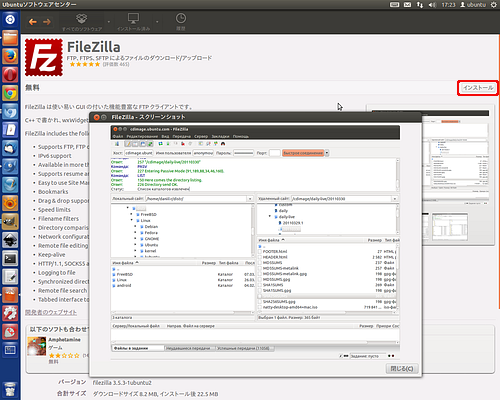Image resolution: width=500 pixels, height=400 pixels.
Task: Show the Installed software view
Action: pos(133,22)
